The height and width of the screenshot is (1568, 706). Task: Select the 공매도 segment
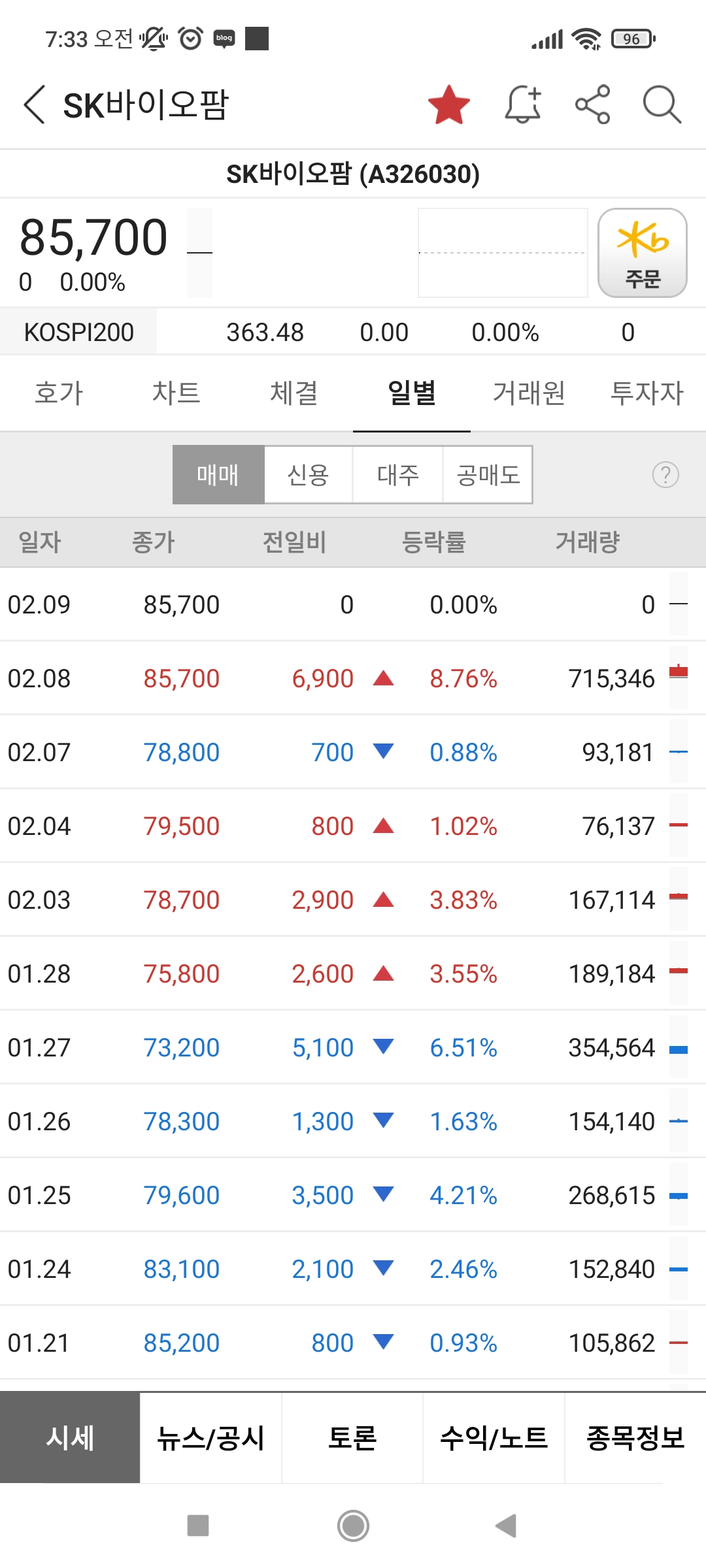click(x=488, y=475)
